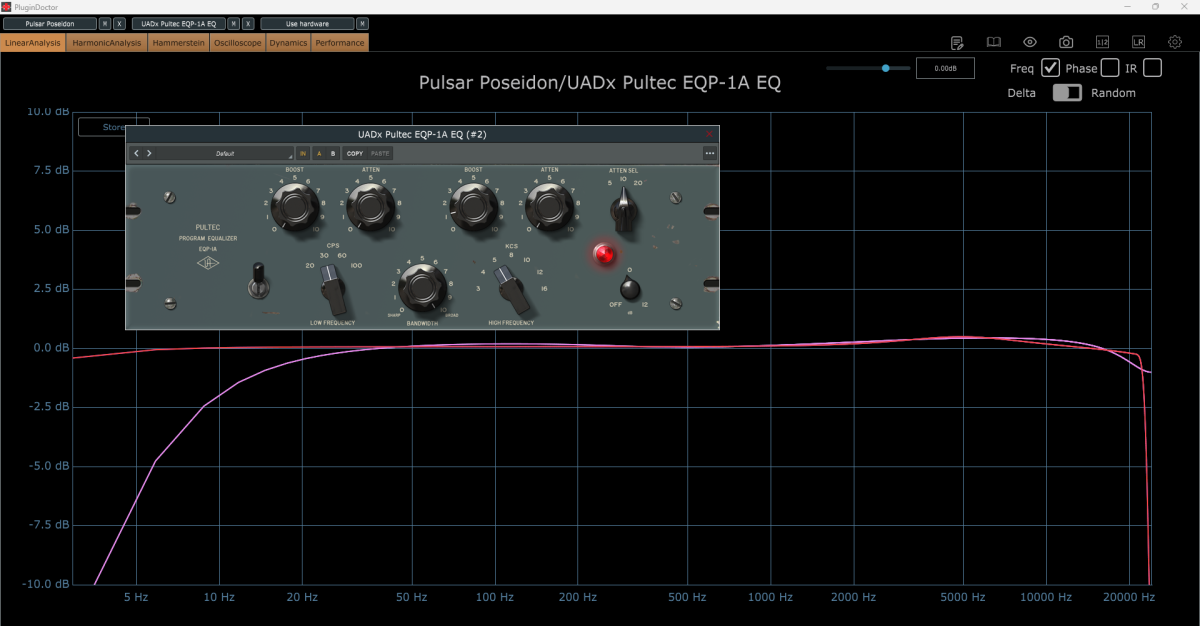The width and height of the screenshot is (1200, 626).
Task: Go to previous preset arrow in Pultec window
Action: (x=137, y=153)
